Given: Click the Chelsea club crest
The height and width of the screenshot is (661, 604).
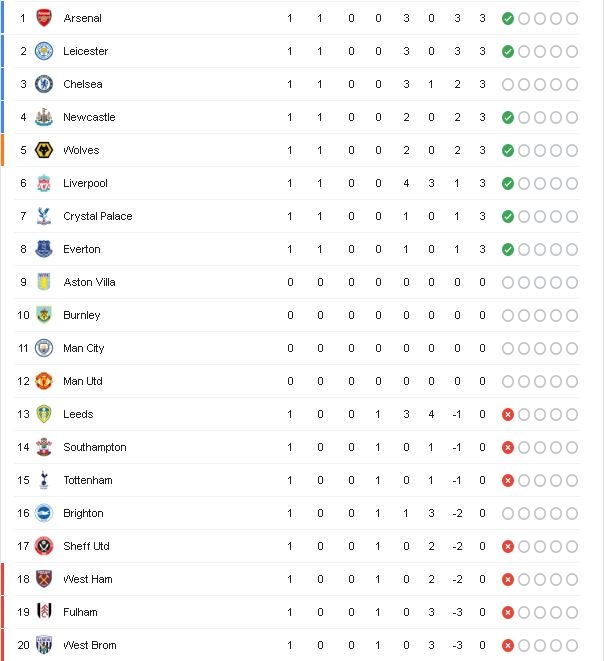Looking at the screenshot, I should pos(44,84).
